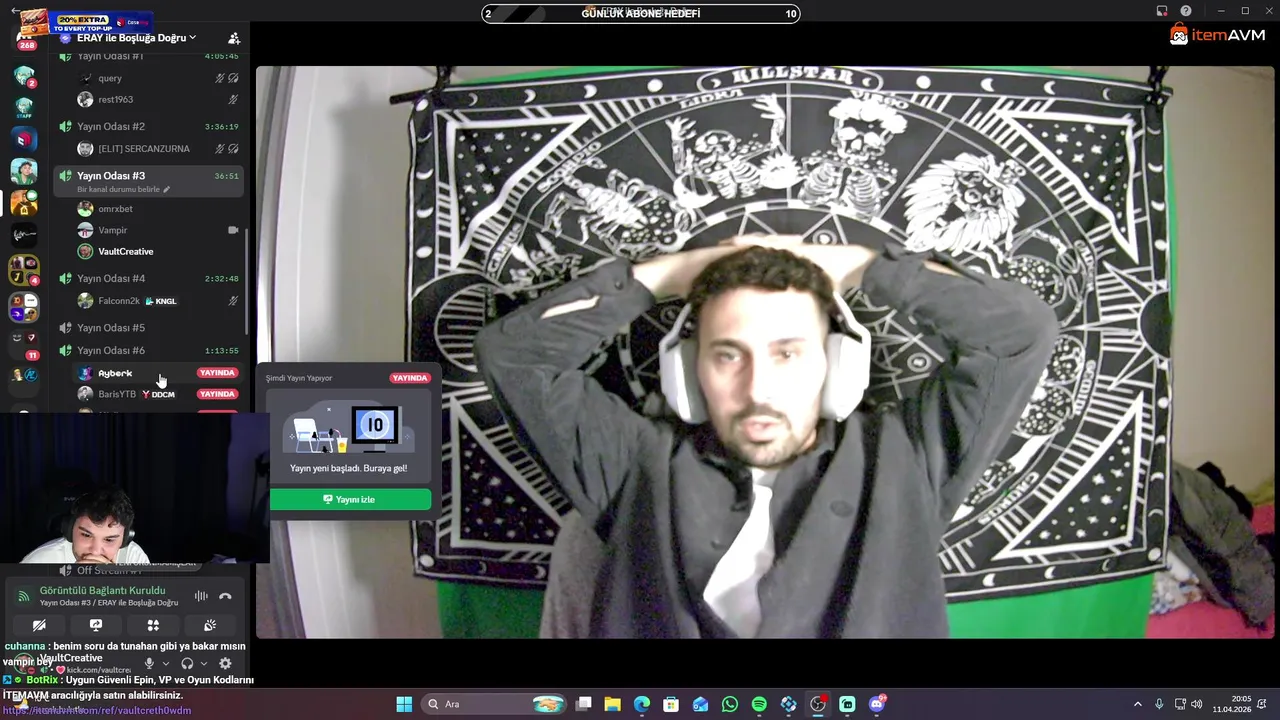Expand the ERAY ile Boşluğa Doğru server menu
The image size is (1280, 720).
point(136,38)
